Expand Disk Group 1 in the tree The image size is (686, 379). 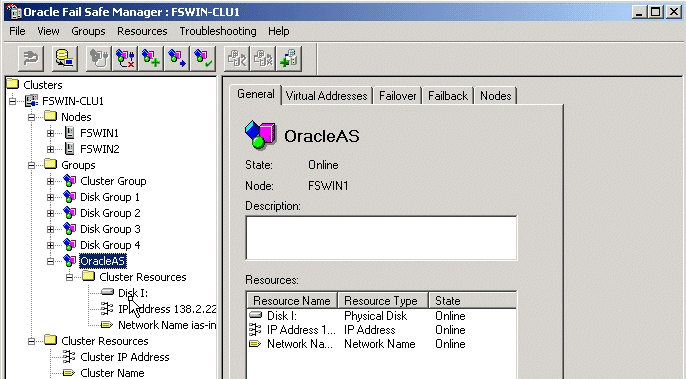coord(50,197)
